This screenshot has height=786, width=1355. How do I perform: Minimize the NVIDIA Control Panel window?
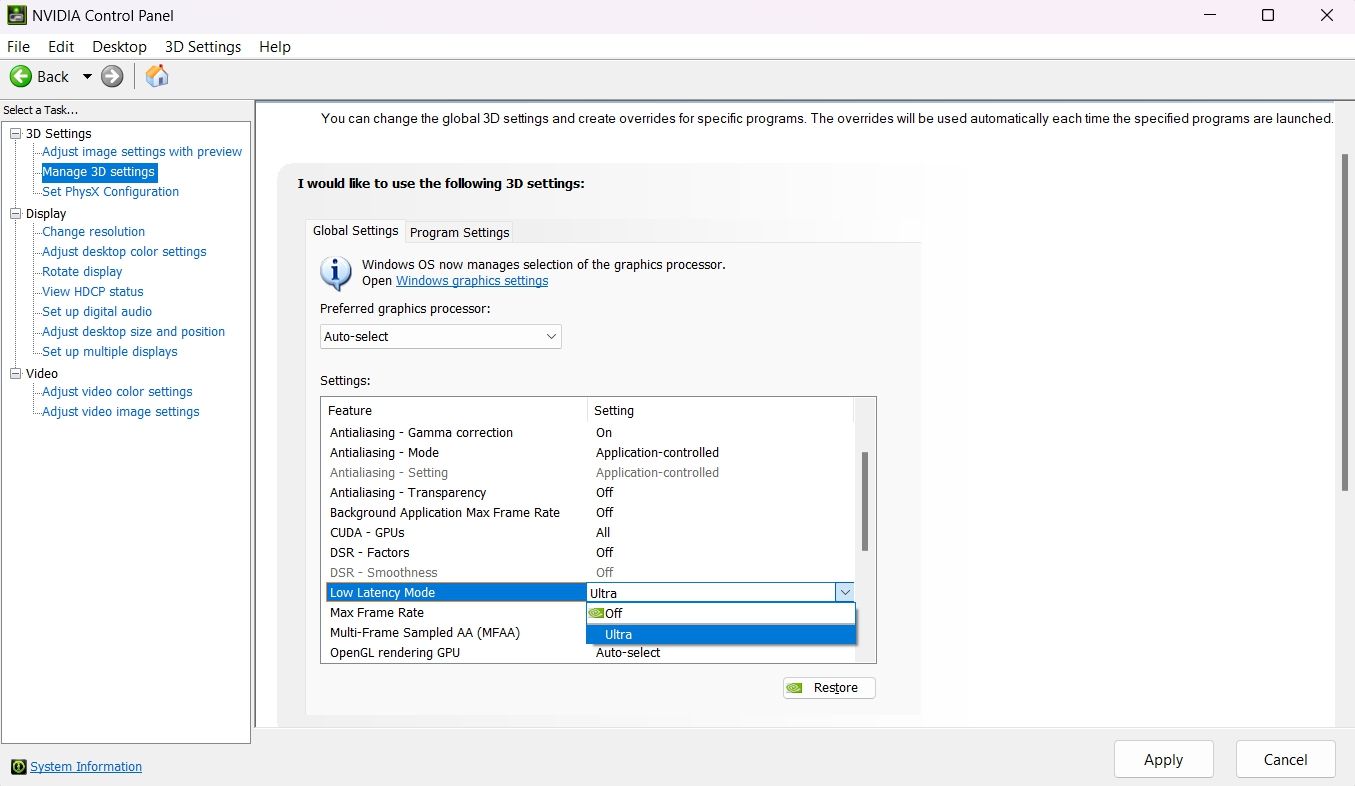(1209, 15)
